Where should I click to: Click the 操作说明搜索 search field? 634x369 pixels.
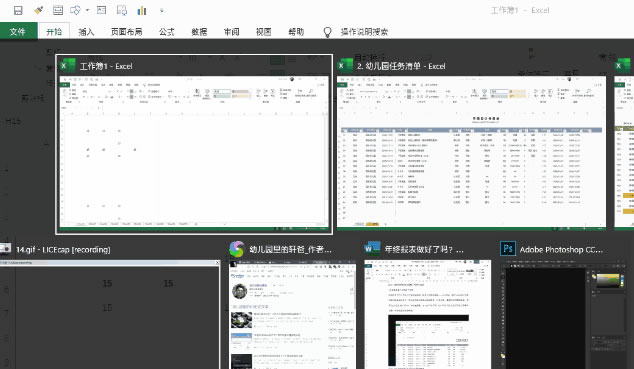pos(364,32)
